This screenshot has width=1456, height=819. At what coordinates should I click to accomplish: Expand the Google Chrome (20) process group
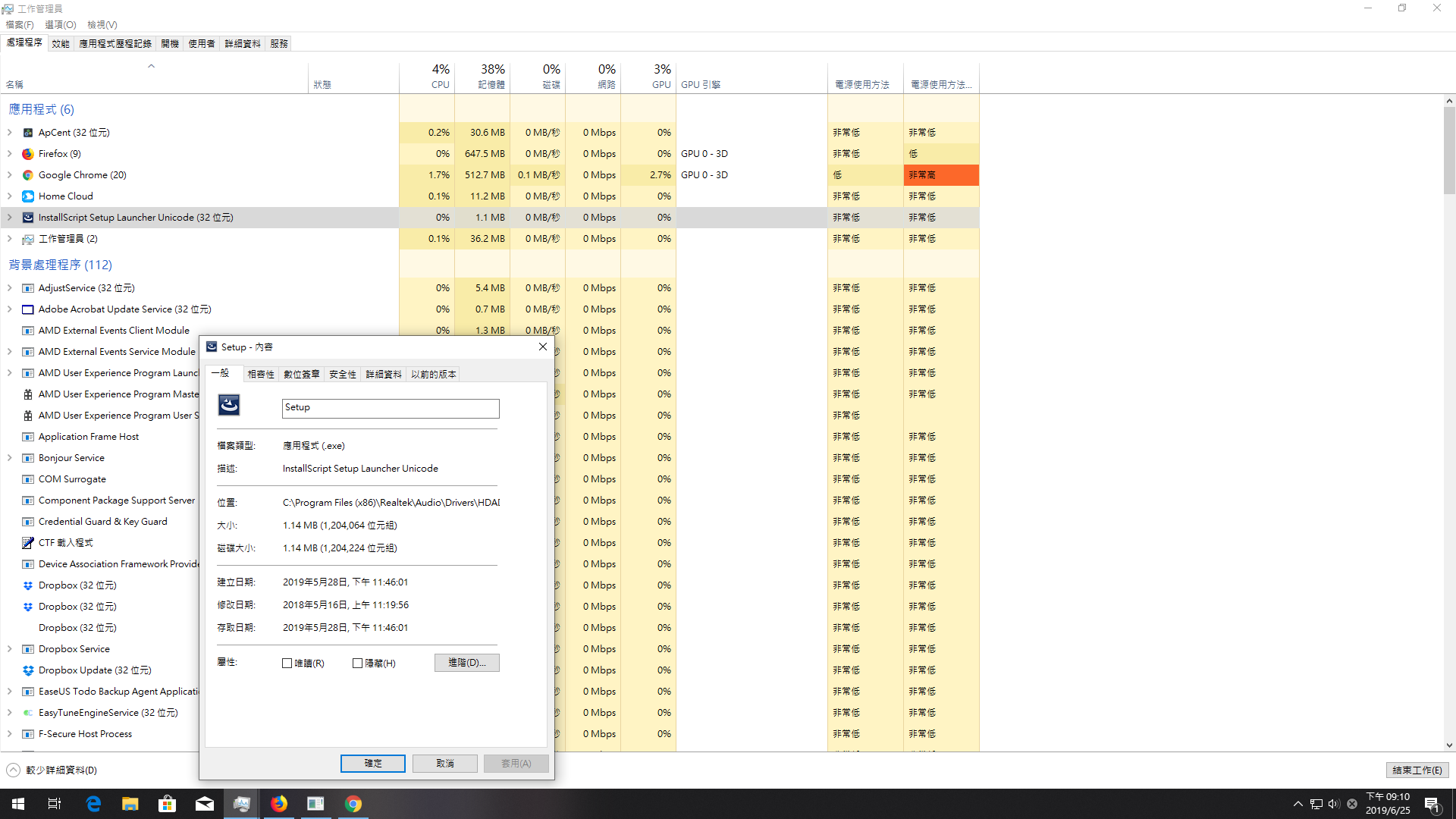(x=10, y=175)
